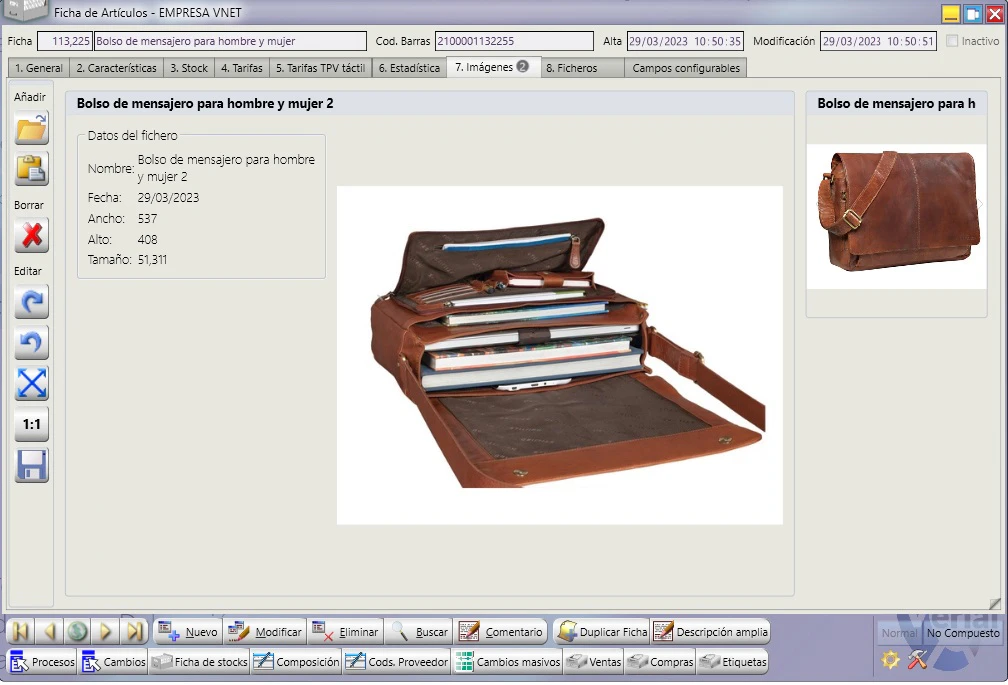Open the 3. Stock tab
Viewport: 1008px width, 685px height.
[189, 68]
